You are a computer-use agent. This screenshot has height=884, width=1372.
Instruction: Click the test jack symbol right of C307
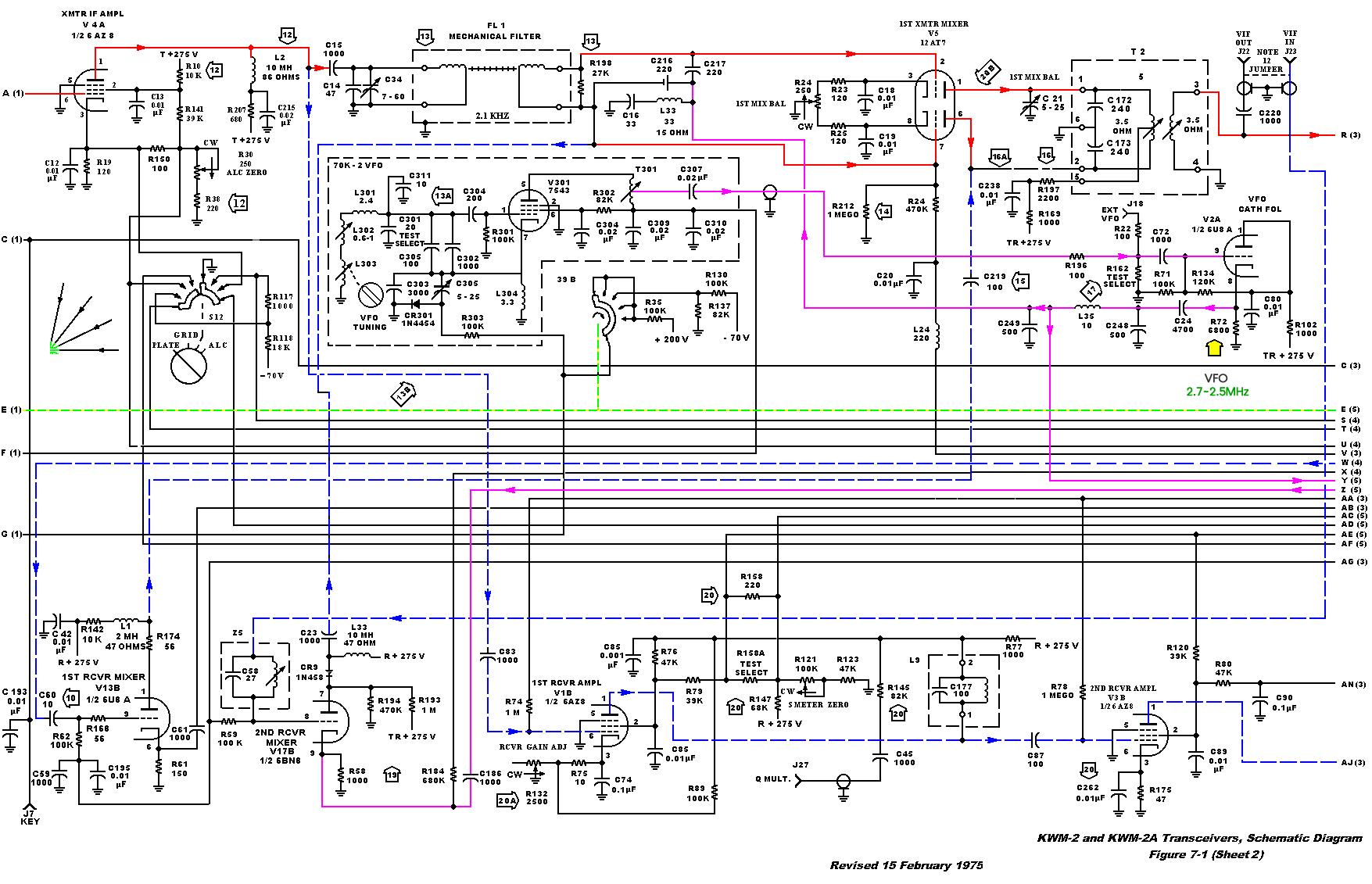[770, 191]
